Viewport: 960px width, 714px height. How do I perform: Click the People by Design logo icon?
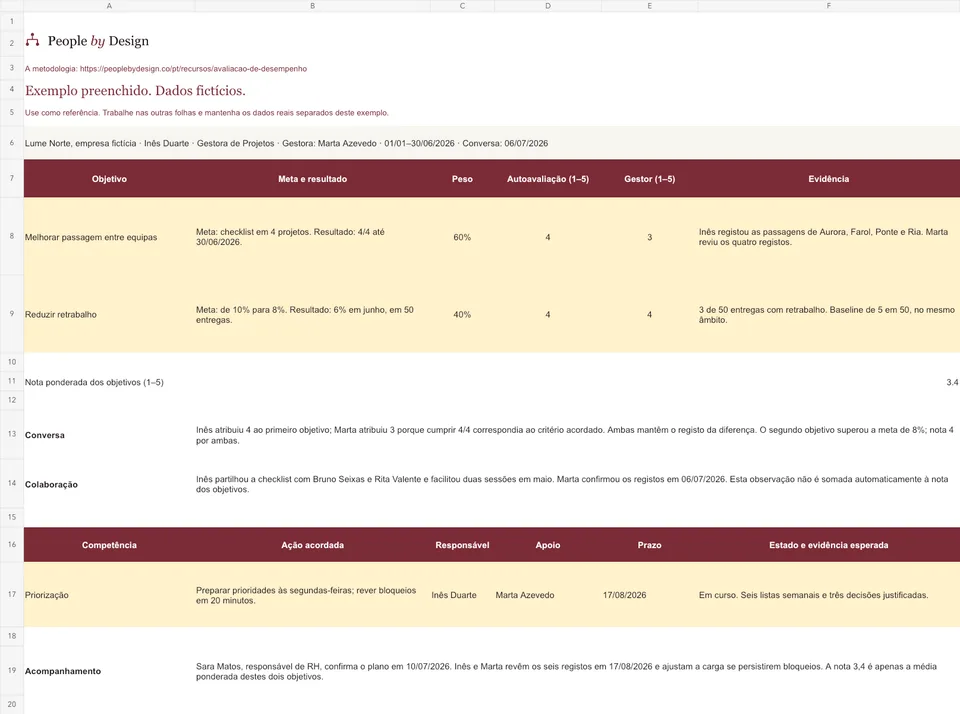[x=32, y=40]
